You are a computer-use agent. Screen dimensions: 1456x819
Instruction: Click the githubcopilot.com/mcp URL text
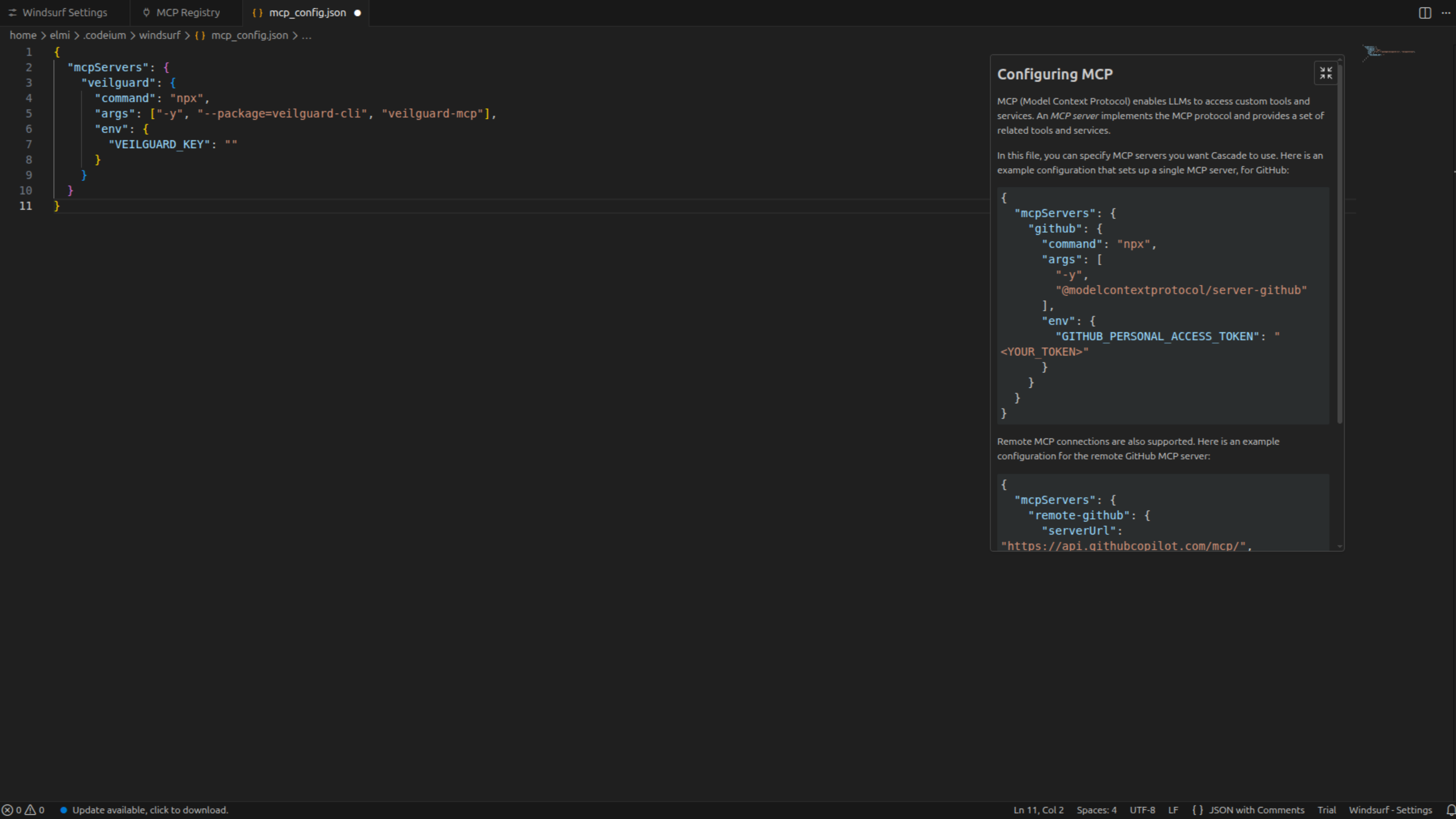[x=1124, y=546]
